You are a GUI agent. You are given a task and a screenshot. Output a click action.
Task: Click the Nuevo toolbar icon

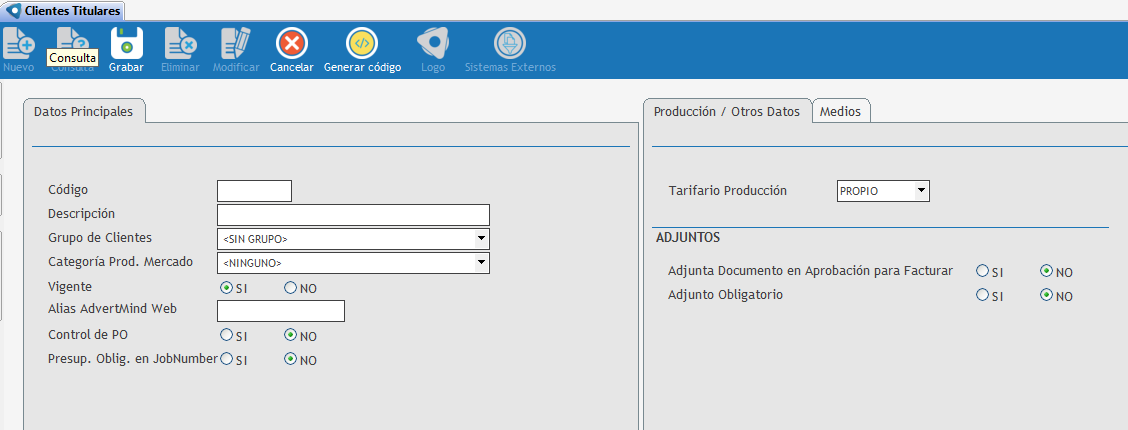[19, 44]
